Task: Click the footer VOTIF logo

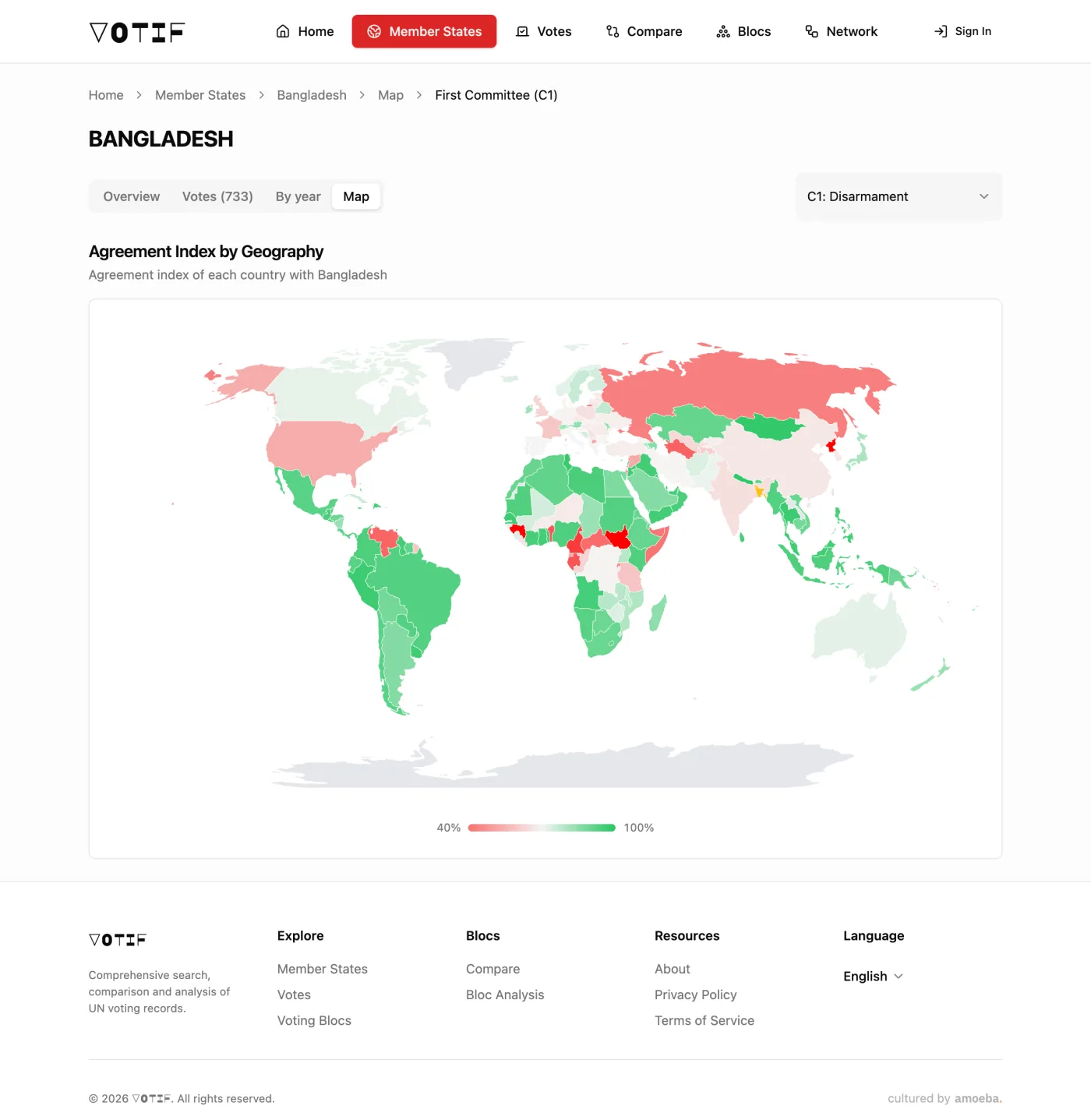Action: [118, 940]
